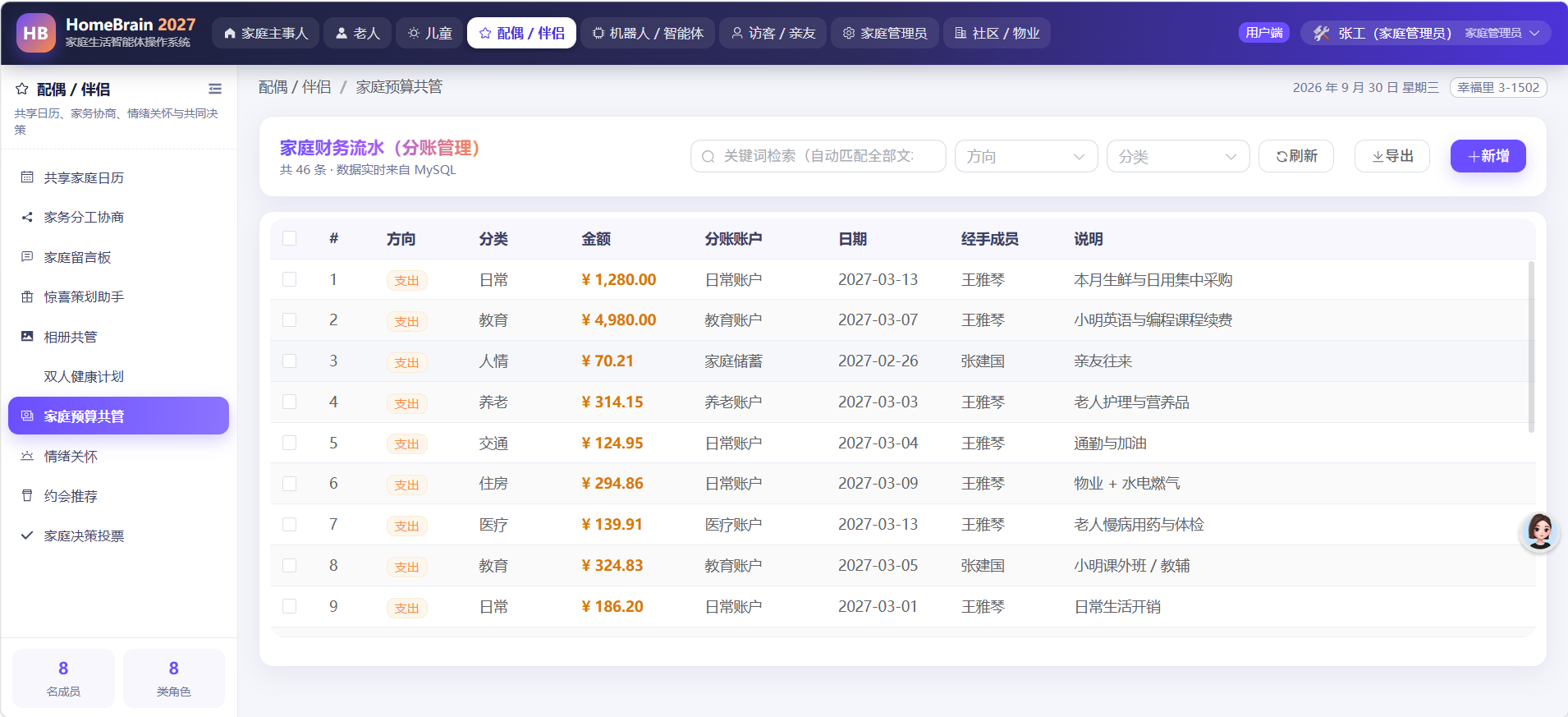Click the 配偶 / 伴侣 breadcrumb link
Screen dimensions: 1568x717
pyautogui.click(x=295, y=87)
